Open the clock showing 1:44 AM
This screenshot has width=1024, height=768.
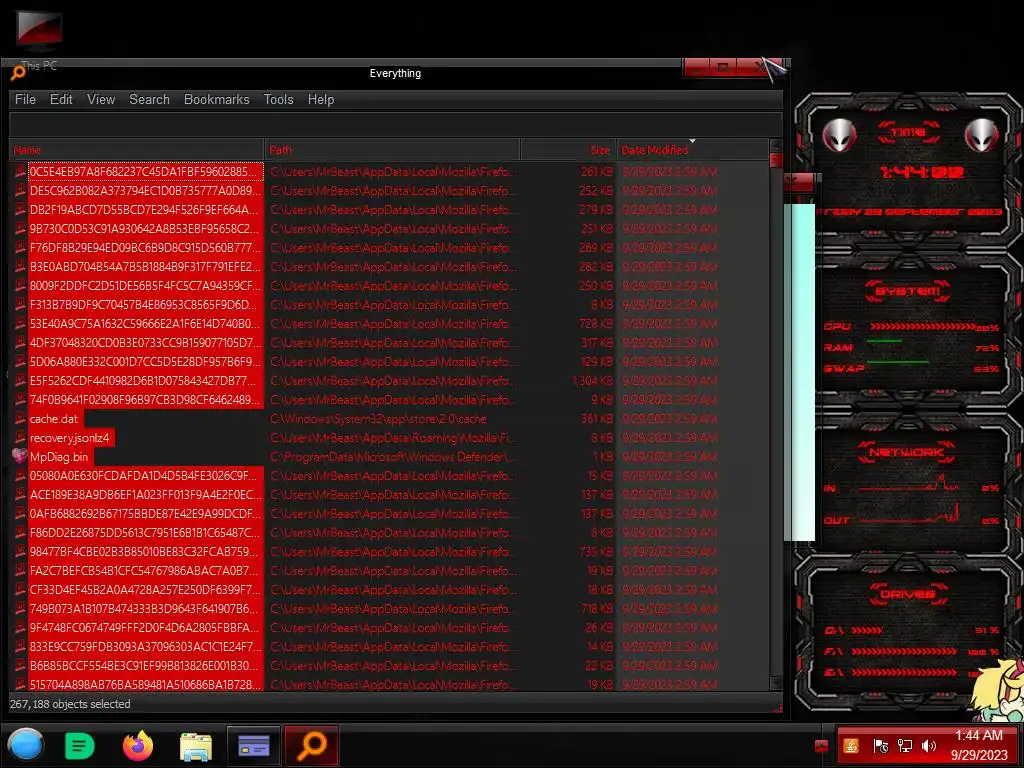click(x=978, y=745)
